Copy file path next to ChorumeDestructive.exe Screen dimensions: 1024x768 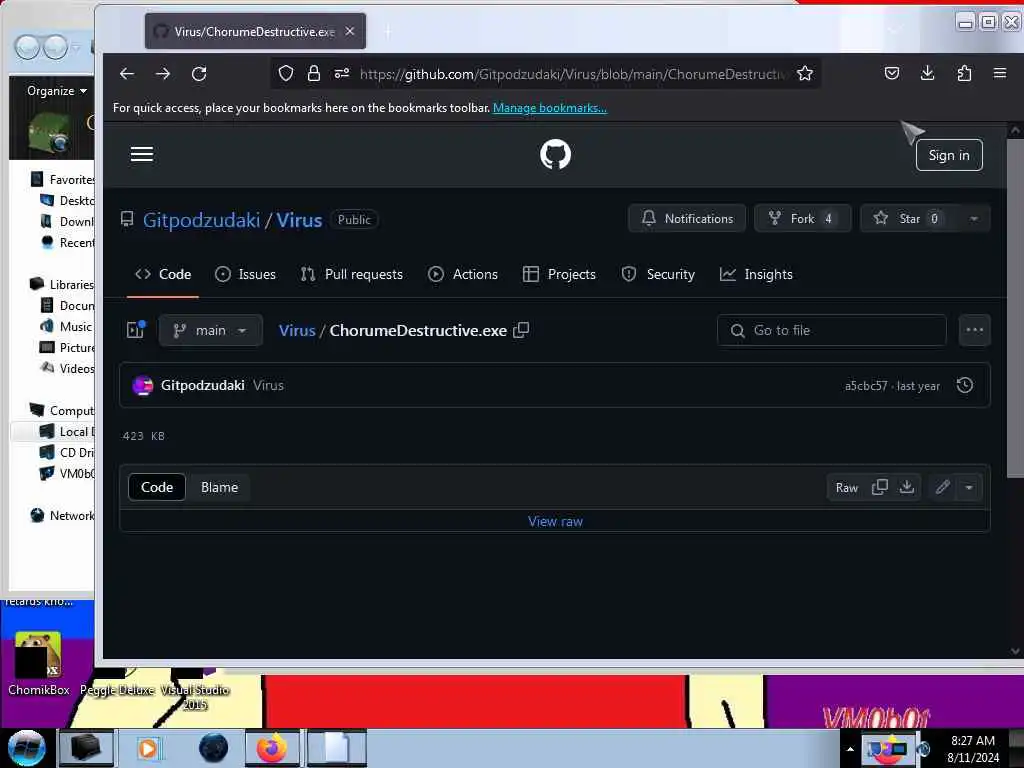point(521,330)
